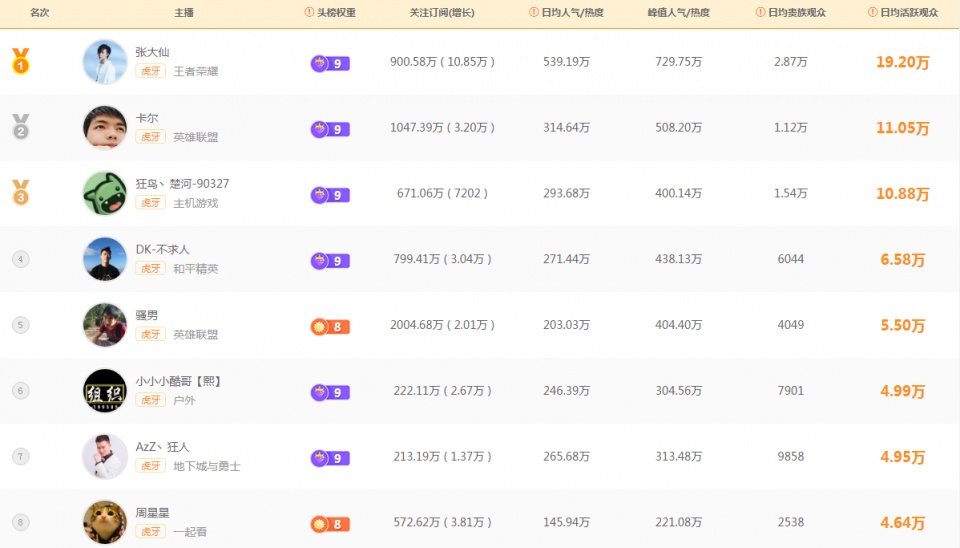960x548 pixels.
Task: Open the 卡尔 streamer avatar
Action: pos(105,127)
